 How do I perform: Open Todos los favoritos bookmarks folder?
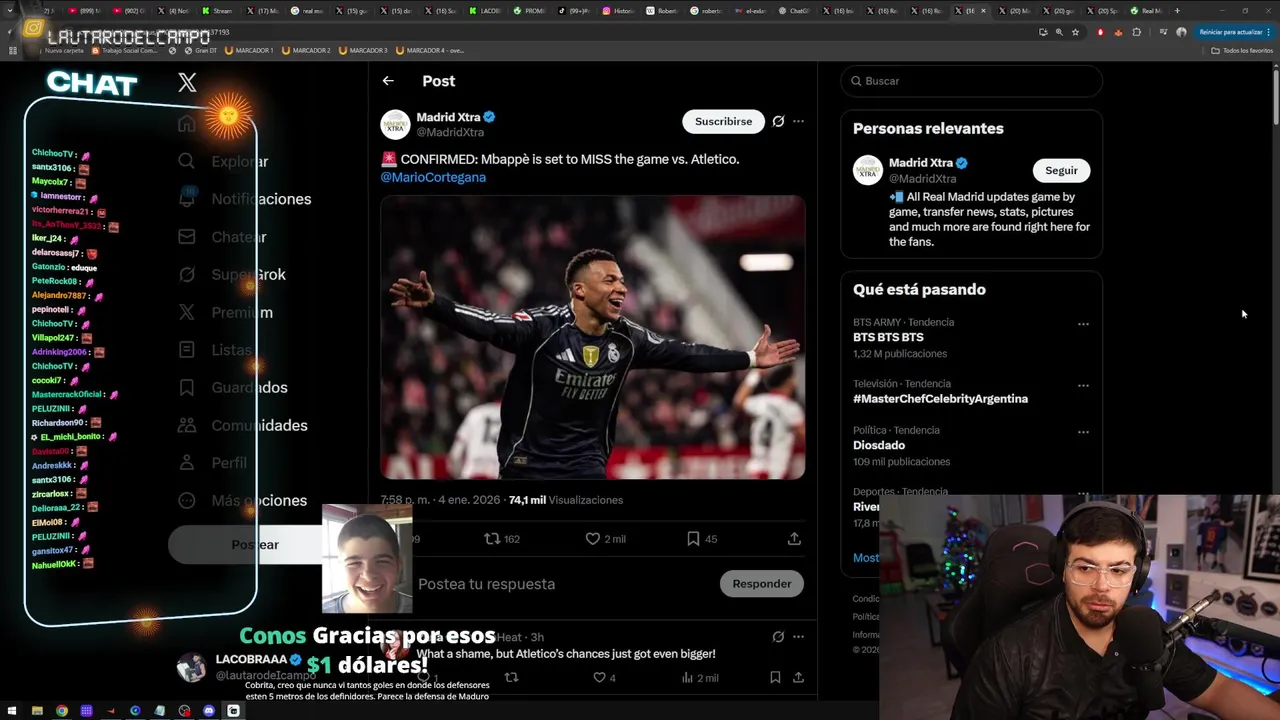1242,50
